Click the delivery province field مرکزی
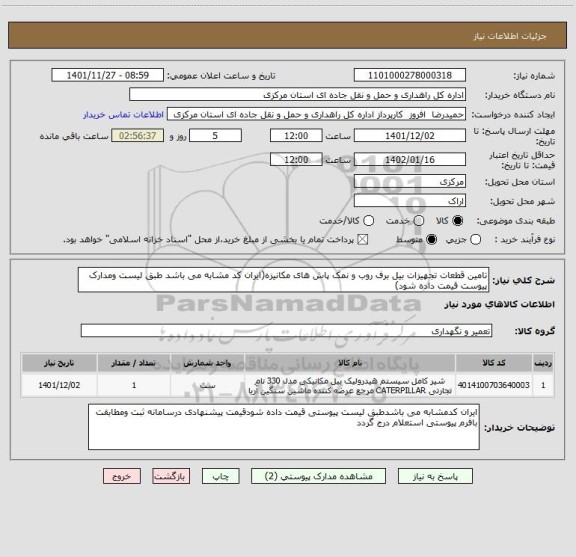This screenshot has height=557, width=576. pyautogui.click(x=410, y=182)
